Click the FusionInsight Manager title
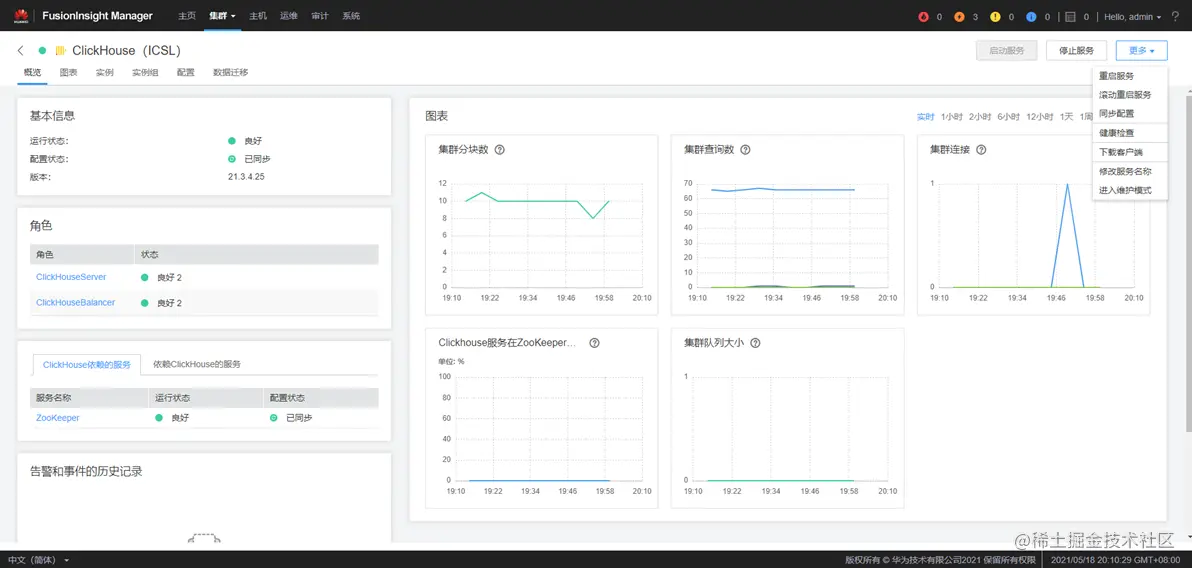 coord(98,16)
